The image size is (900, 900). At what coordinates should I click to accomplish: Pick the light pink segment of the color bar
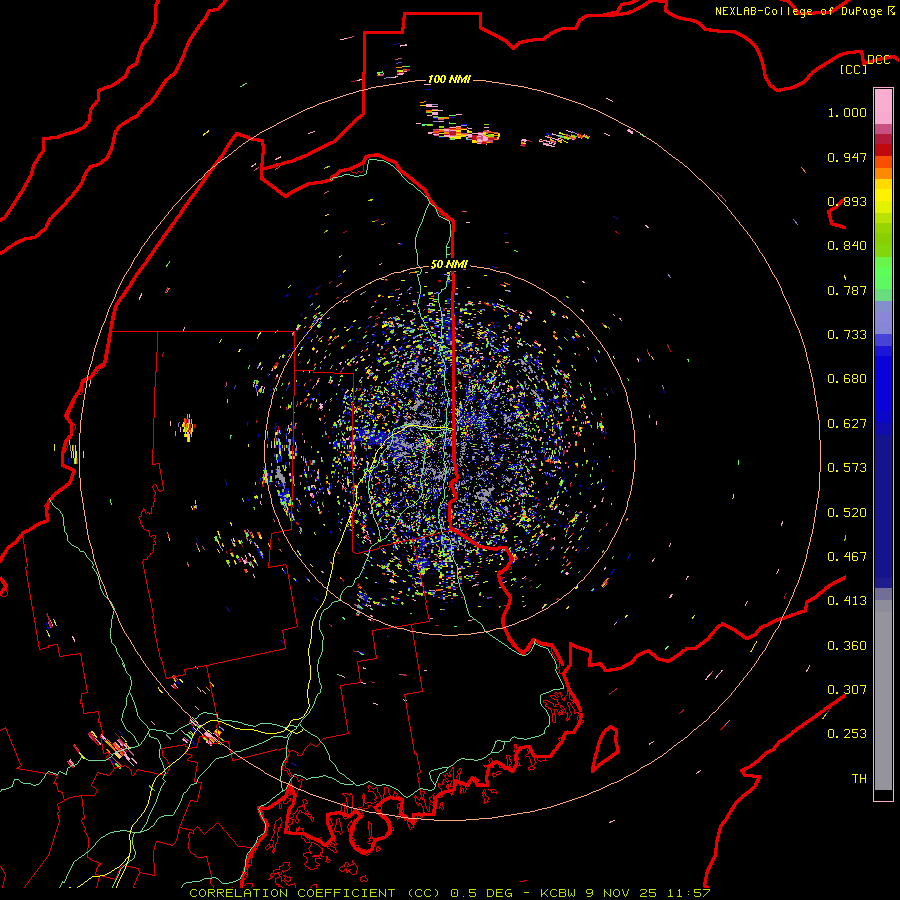pos(883,107)
